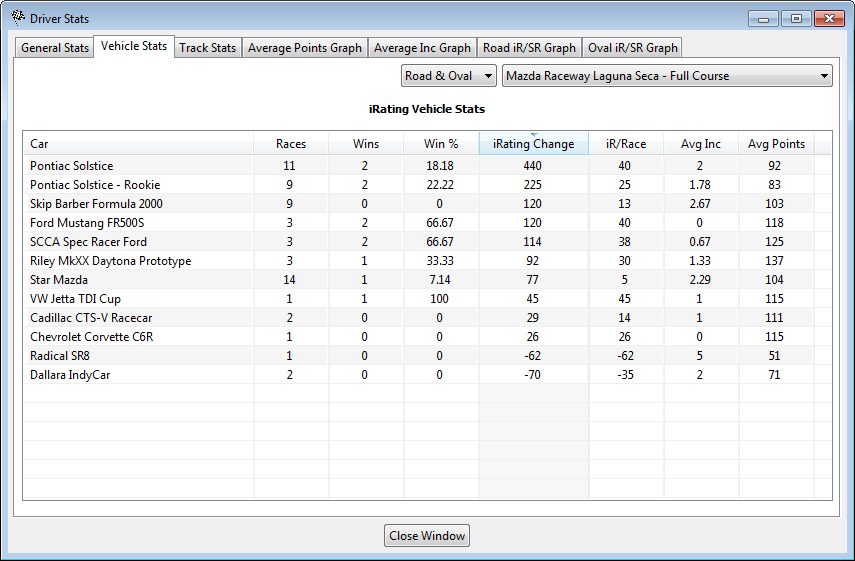Image resolution: width=855 pixels, height=561 pixels.
Task: Select the Ford Mustang FR500S row
Action: pos(428,223)
